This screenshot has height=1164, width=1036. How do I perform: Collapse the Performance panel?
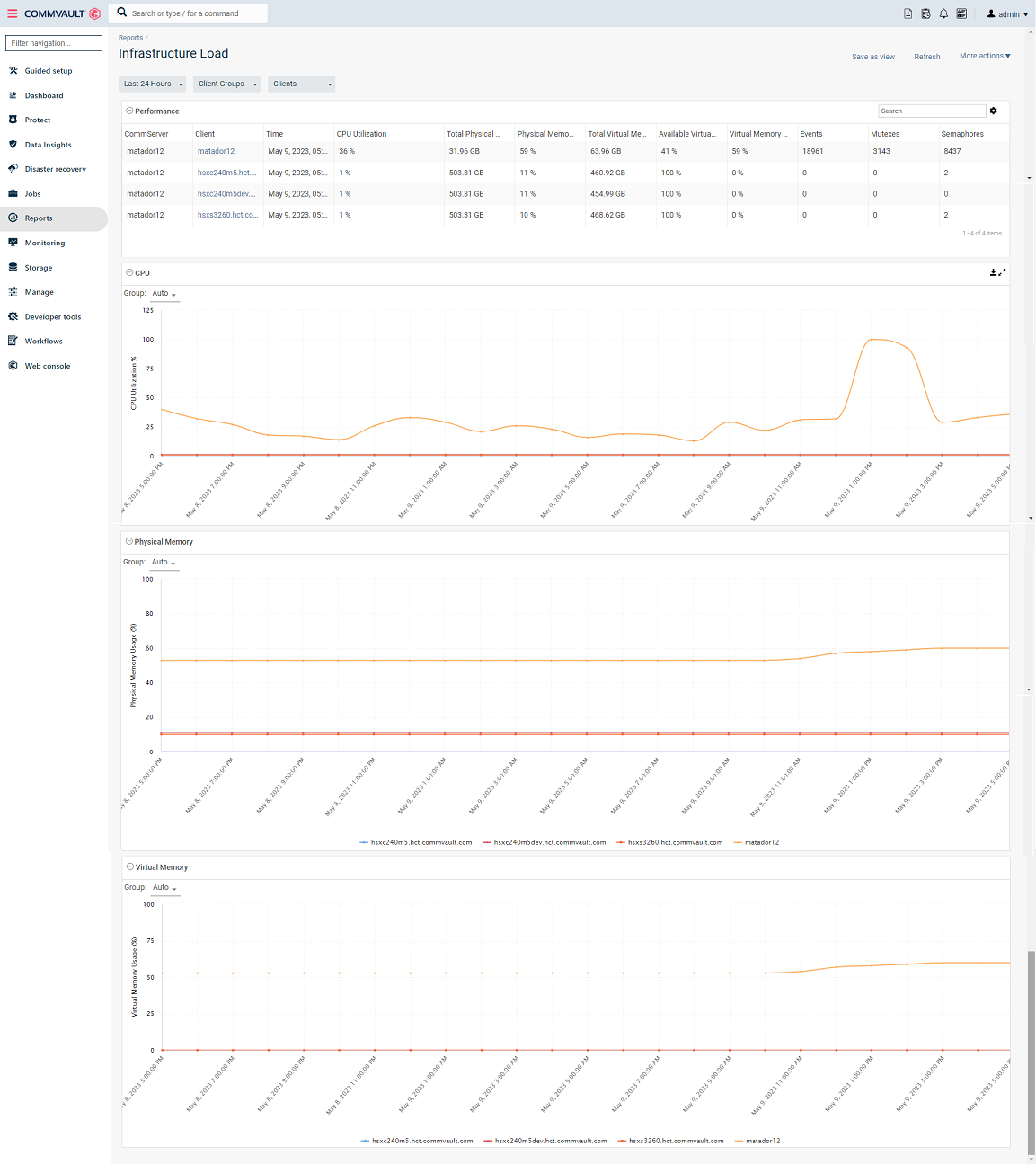(x=129, y=111)
